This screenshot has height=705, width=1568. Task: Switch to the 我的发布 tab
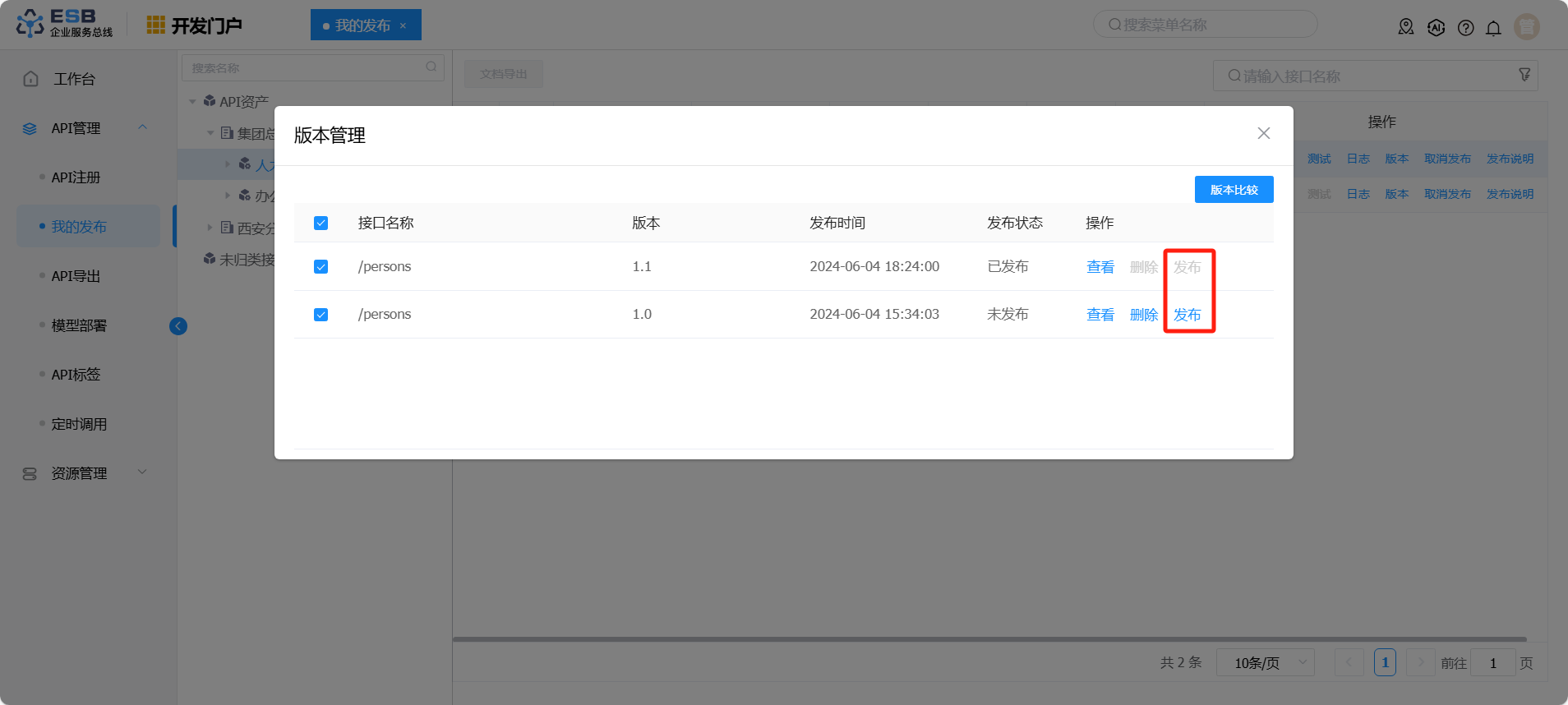pos(362,25)
